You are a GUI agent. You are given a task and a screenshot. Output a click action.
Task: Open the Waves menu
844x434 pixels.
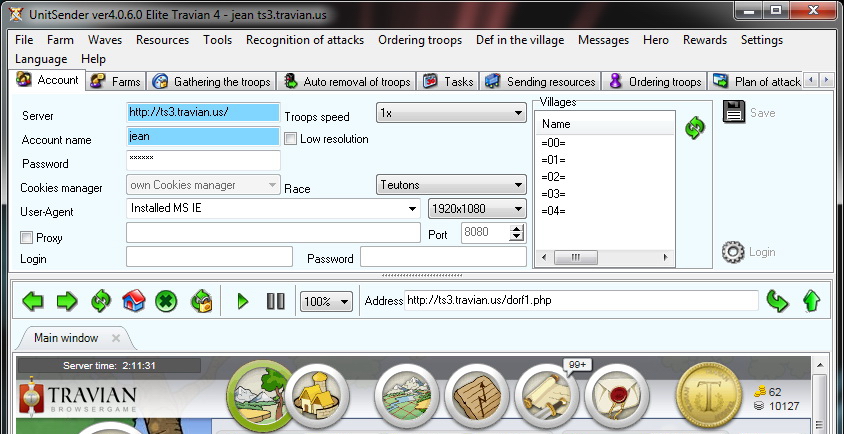click(x=105, y=40)
